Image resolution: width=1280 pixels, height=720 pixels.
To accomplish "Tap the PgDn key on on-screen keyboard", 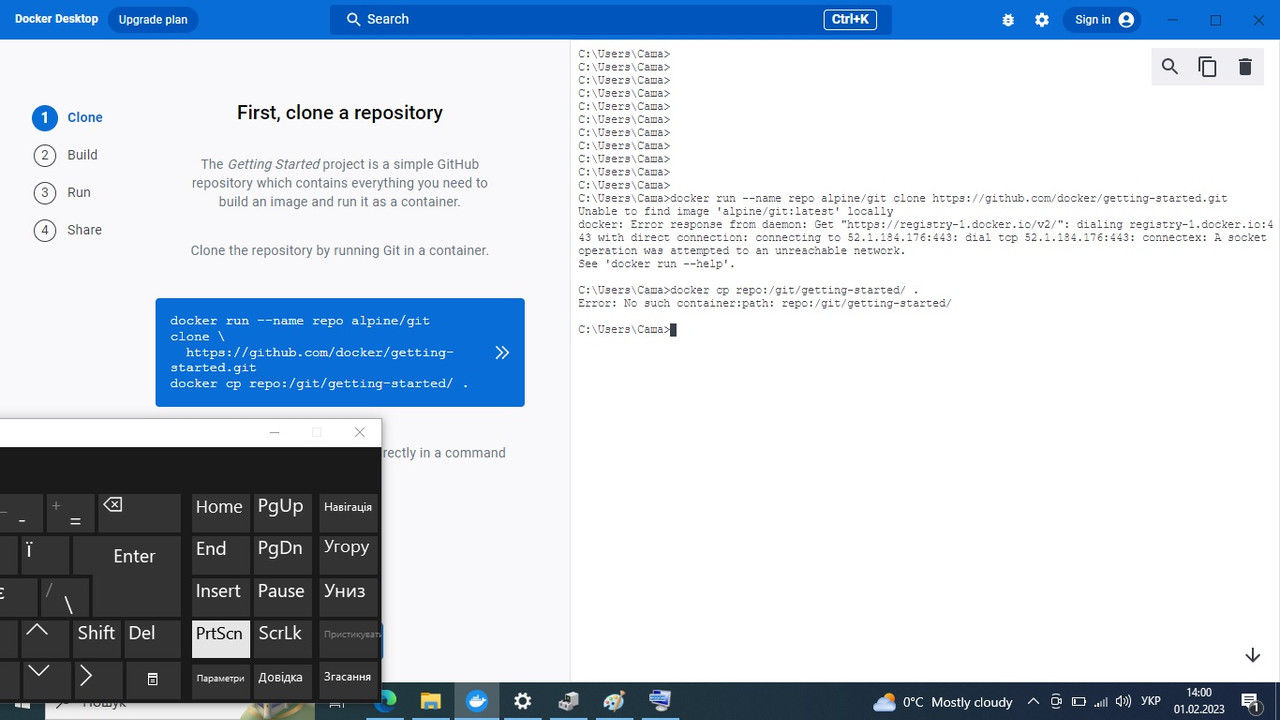I will (x=282, y=555).
